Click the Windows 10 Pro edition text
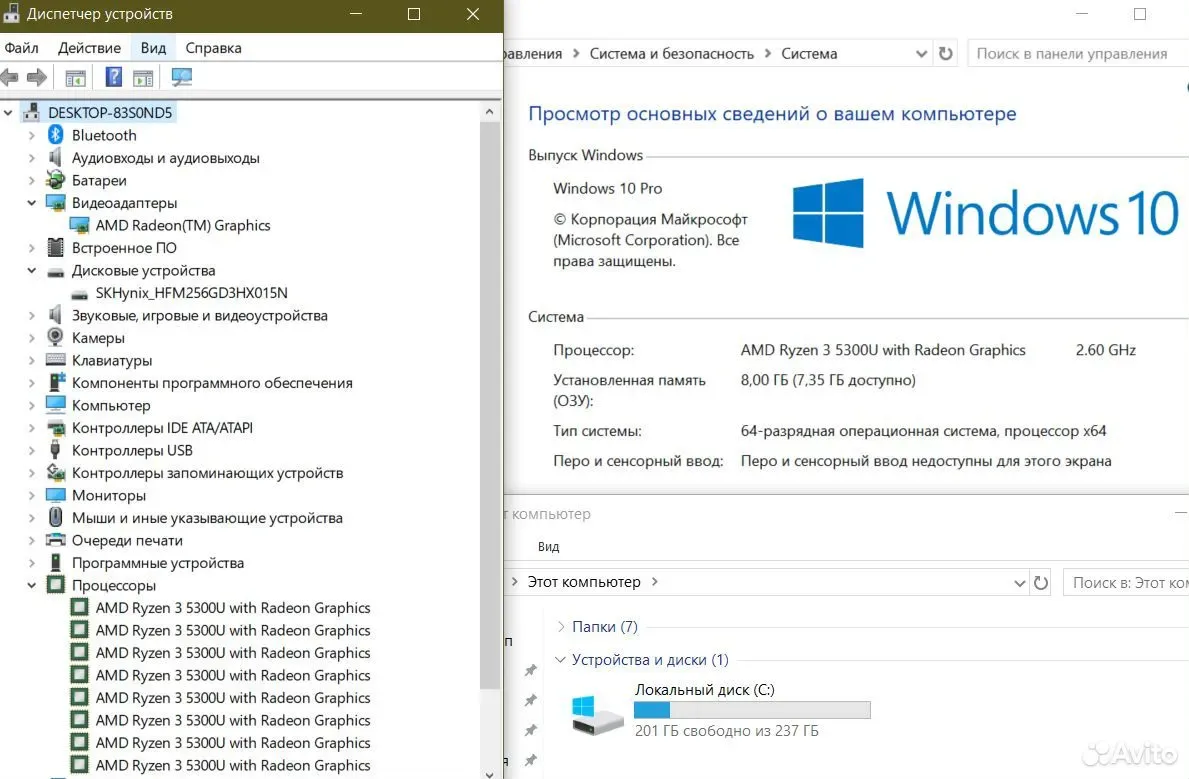This screenshot has width=1189, height=779. pyautogui.click(x=607, y=188)
